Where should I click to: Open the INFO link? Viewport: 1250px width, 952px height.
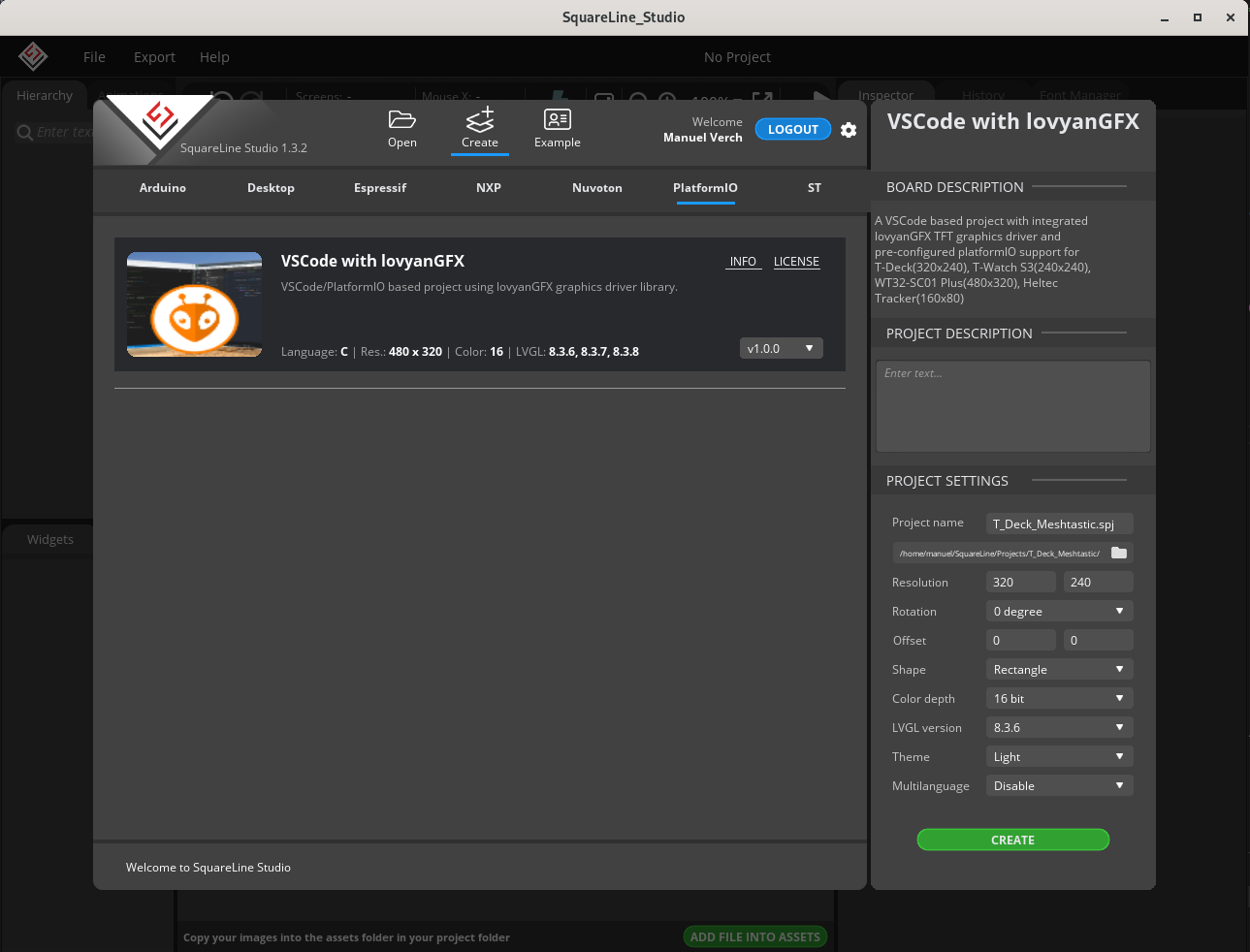point(744,262)
